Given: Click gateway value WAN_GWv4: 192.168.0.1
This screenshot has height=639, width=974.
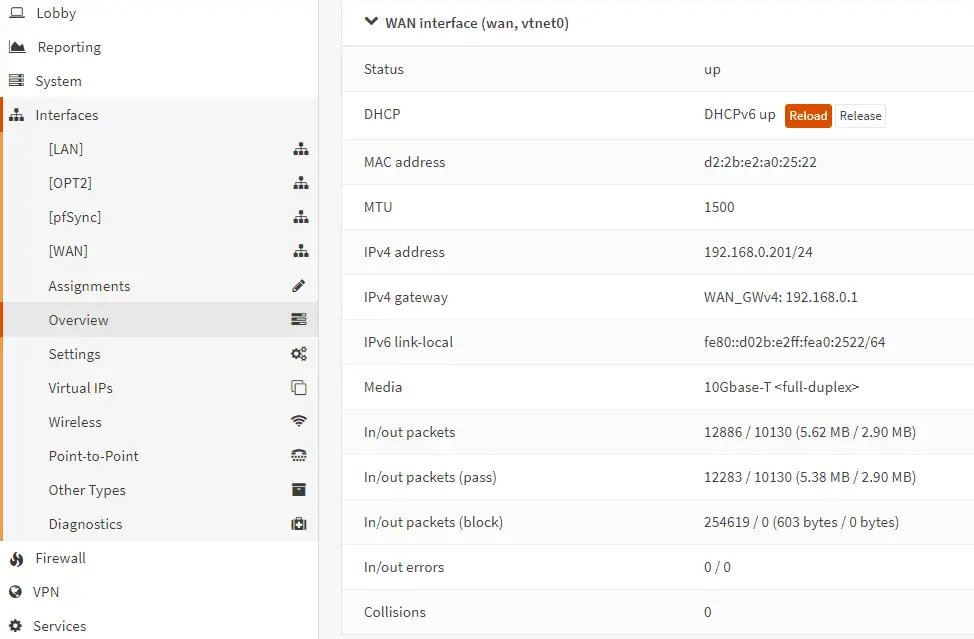Looking at the screenshot, I should coord(781,297).
